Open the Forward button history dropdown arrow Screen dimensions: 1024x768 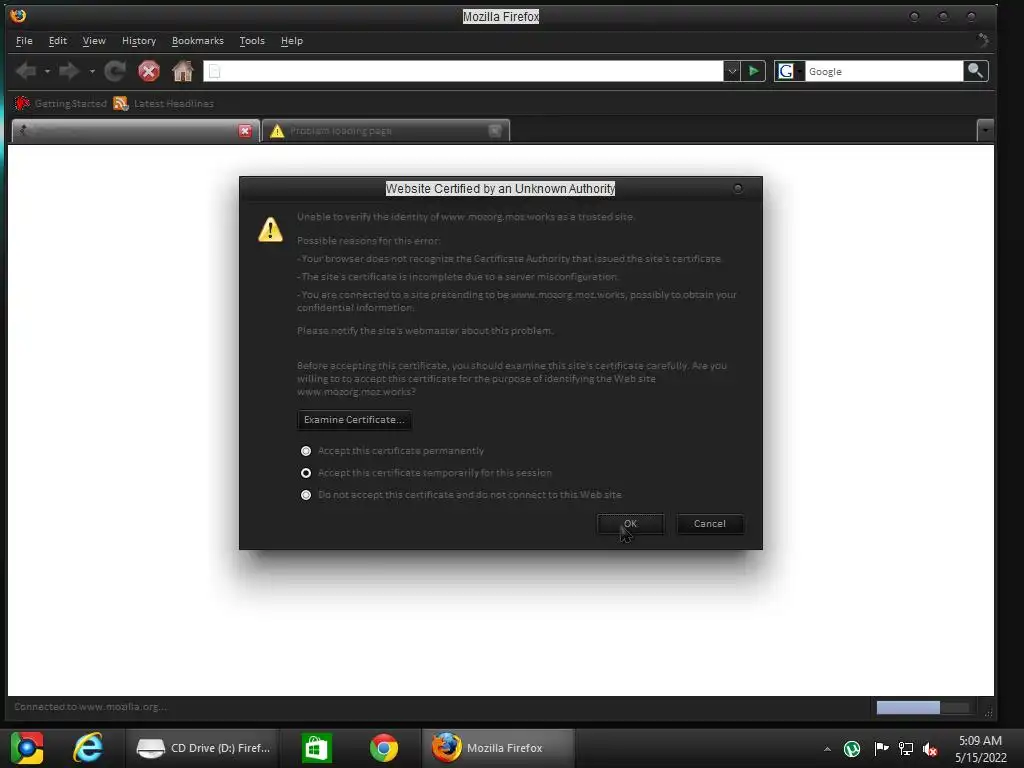click(x=92, y=71)
